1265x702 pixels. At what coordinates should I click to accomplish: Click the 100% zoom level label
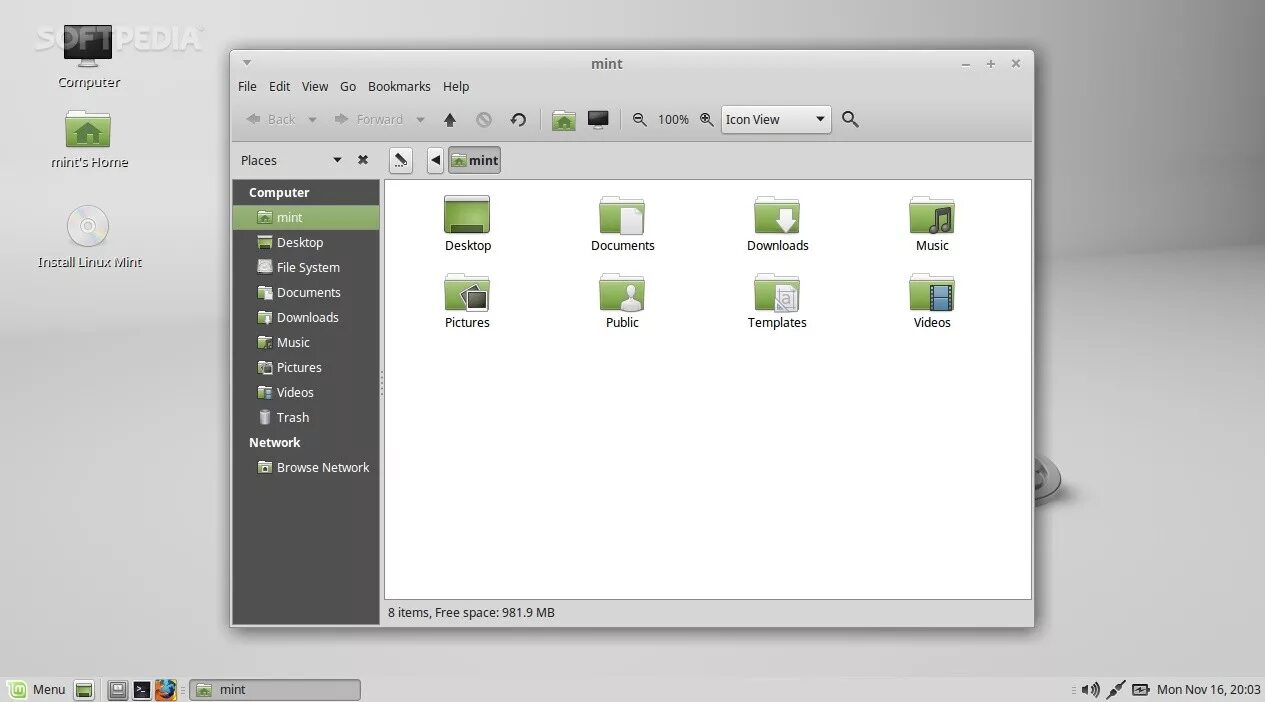673,120
